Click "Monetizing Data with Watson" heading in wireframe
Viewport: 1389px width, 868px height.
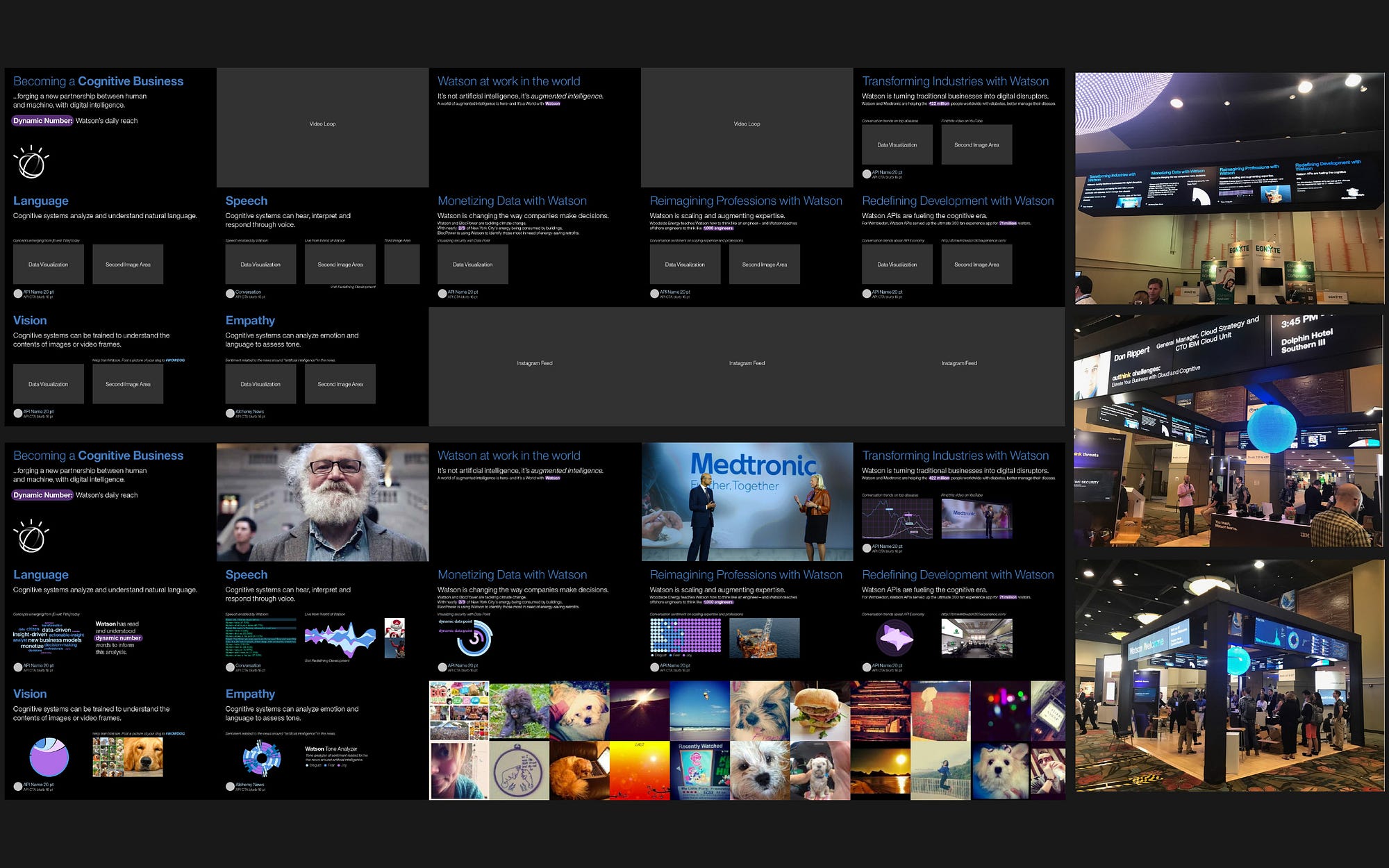pos(512,201)
